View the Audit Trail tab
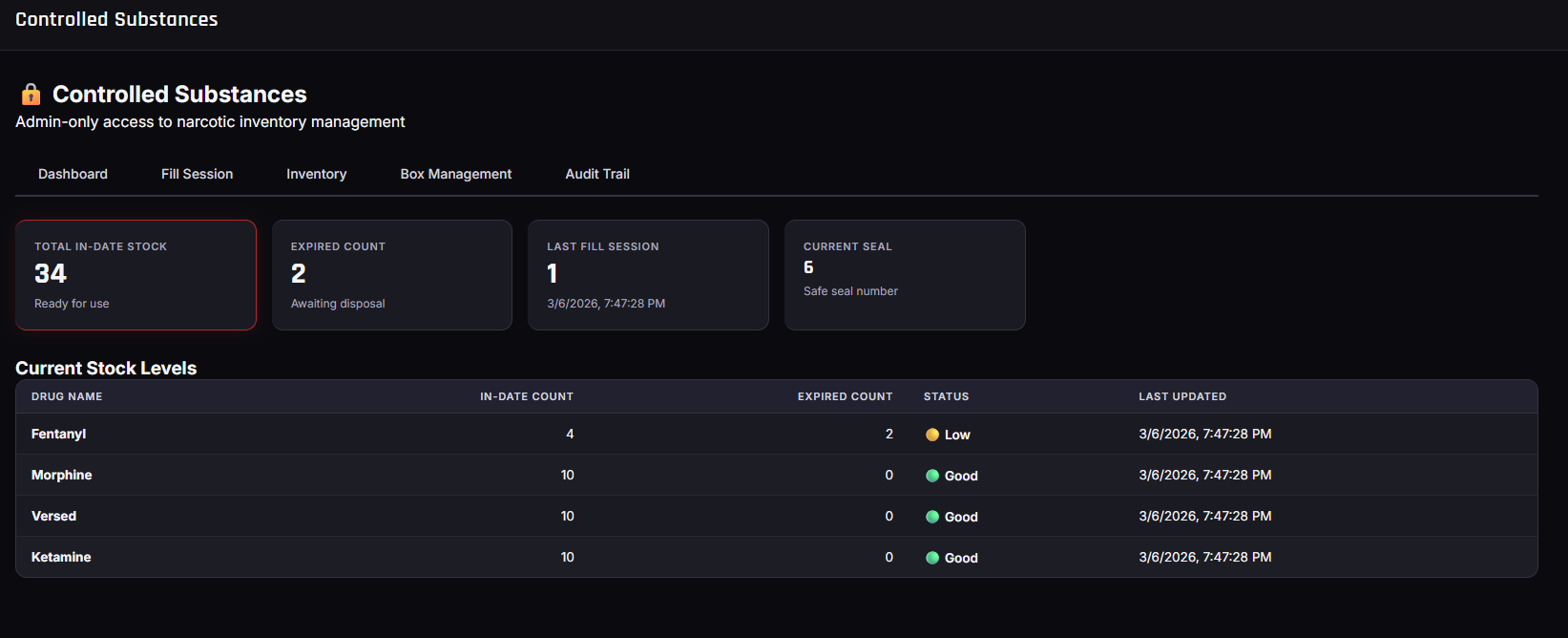 [597, 174]
